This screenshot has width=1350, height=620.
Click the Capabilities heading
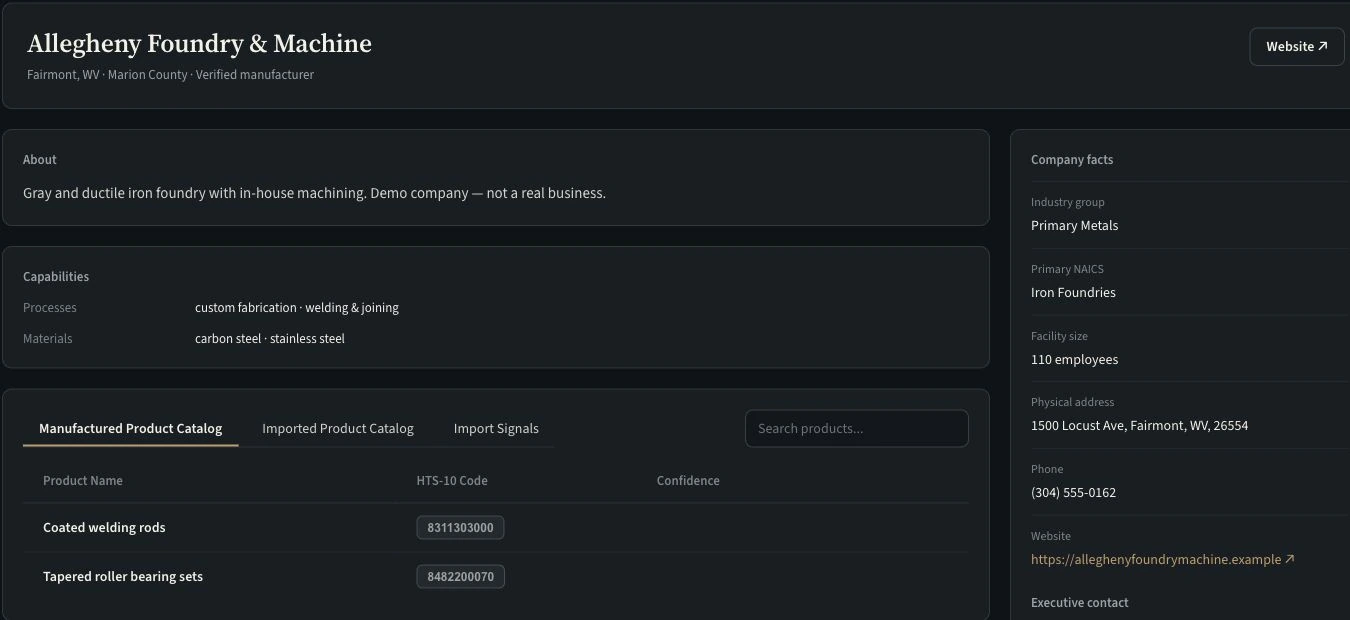pos(56,276)
